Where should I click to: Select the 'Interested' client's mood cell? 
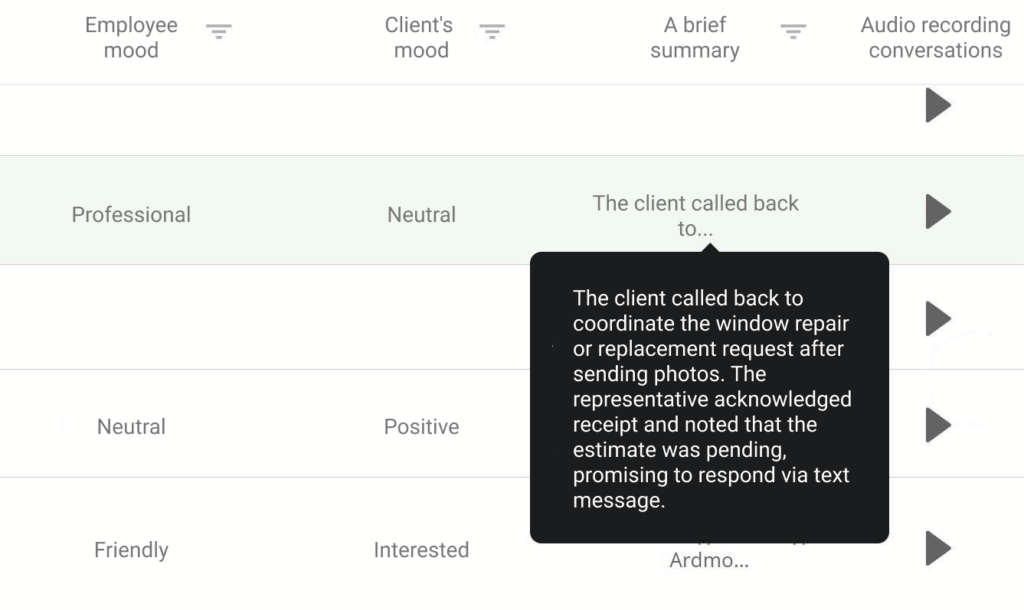(x=421, y=550)
